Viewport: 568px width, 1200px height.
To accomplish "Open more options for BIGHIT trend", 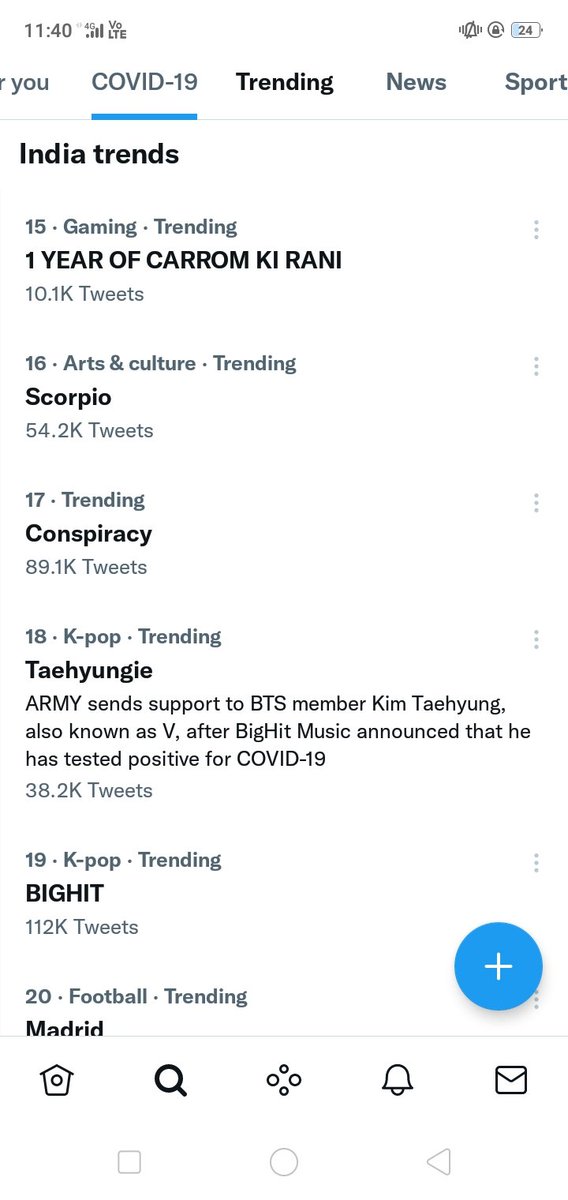I will tap(536, 863).
